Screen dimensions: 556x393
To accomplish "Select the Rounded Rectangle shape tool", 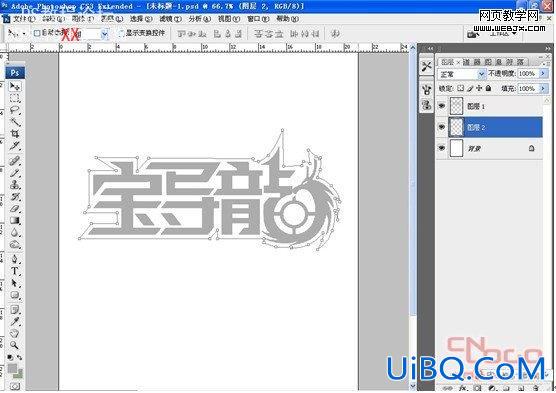I will pos(15,295).
